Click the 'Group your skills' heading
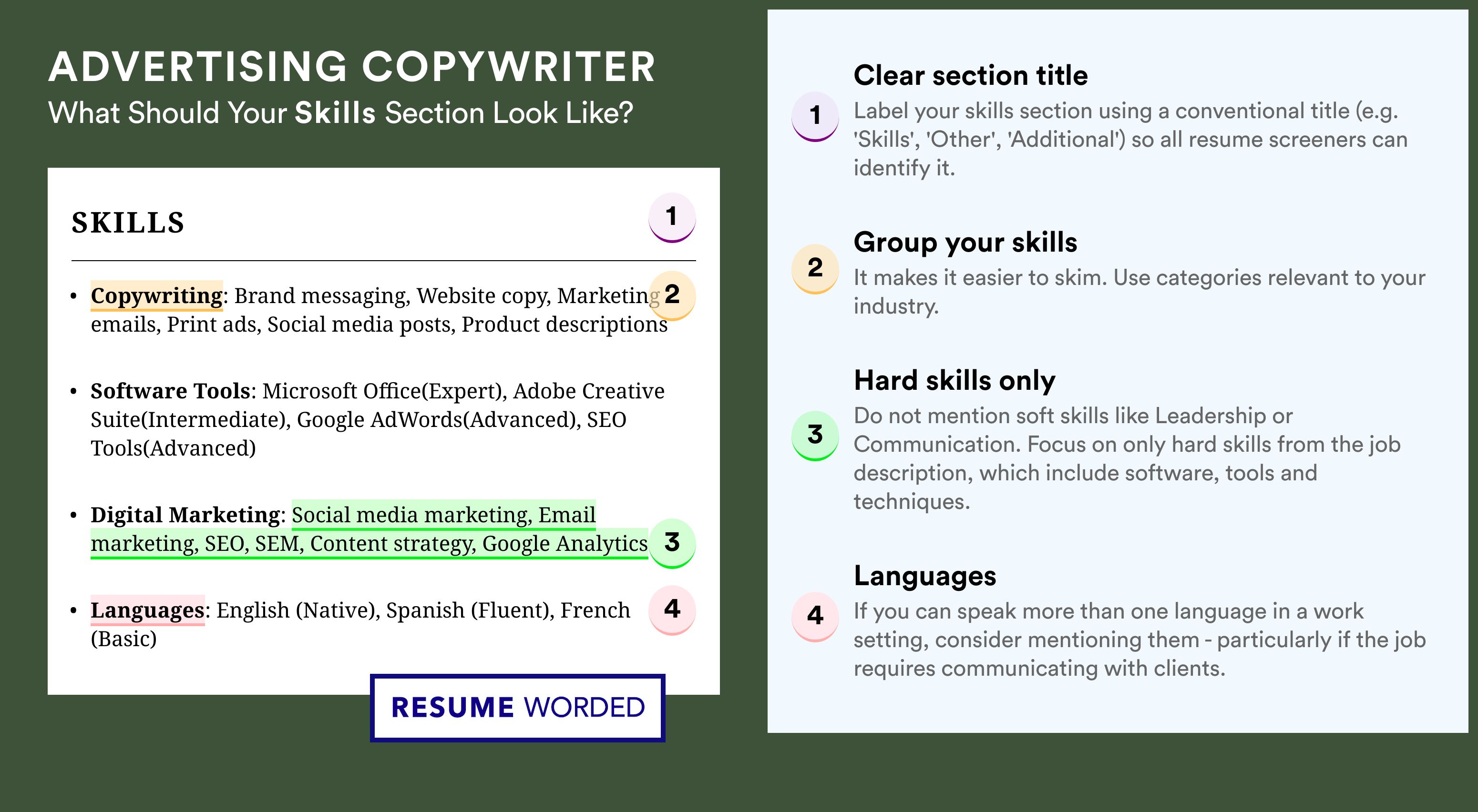Image resolution: width=1478 pixels, height=812 pixels. coord(965,242)
